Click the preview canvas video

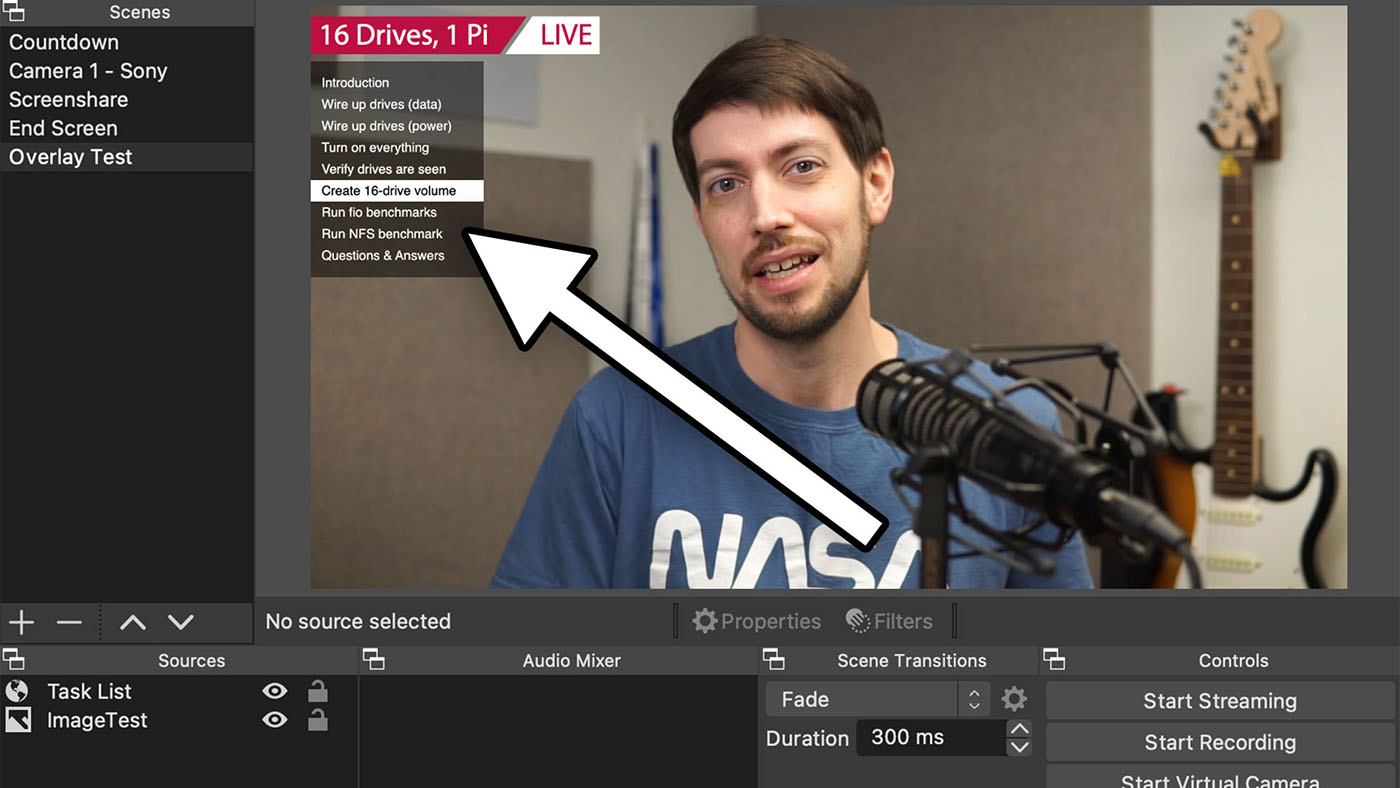point(828,297)
